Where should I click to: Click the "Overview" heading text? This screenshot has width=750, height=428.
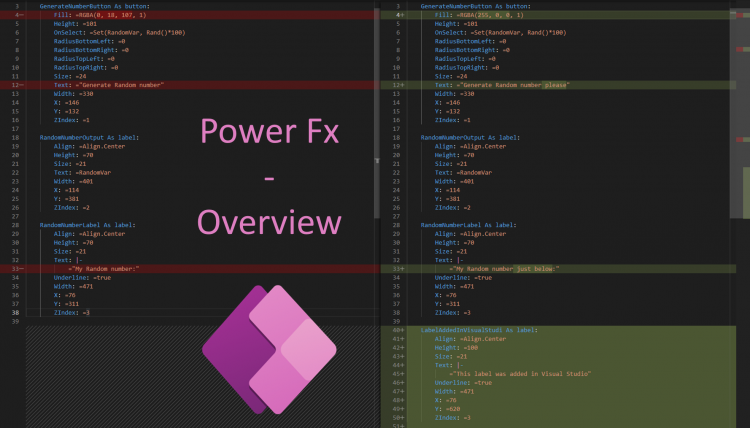(268, 222)
